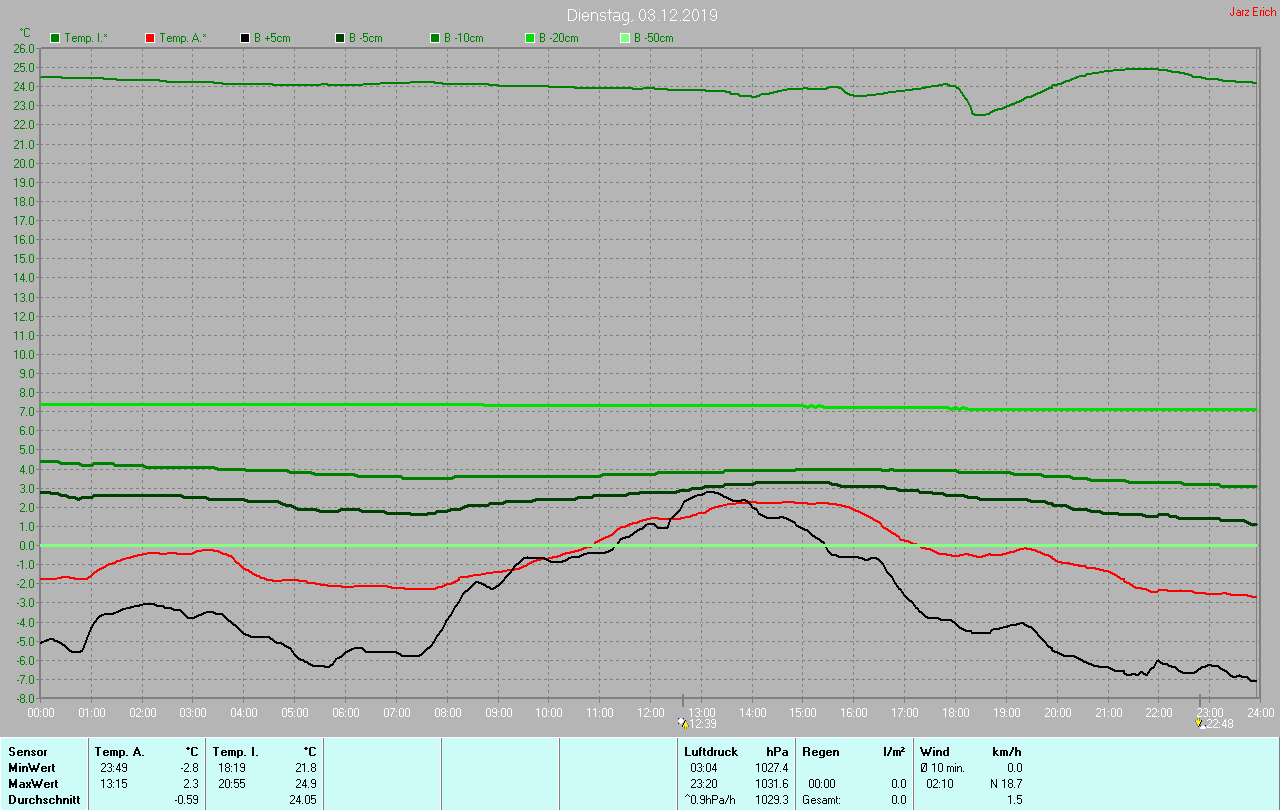
Task: Click the '12:00' time axis label
Action: [650, 712]
